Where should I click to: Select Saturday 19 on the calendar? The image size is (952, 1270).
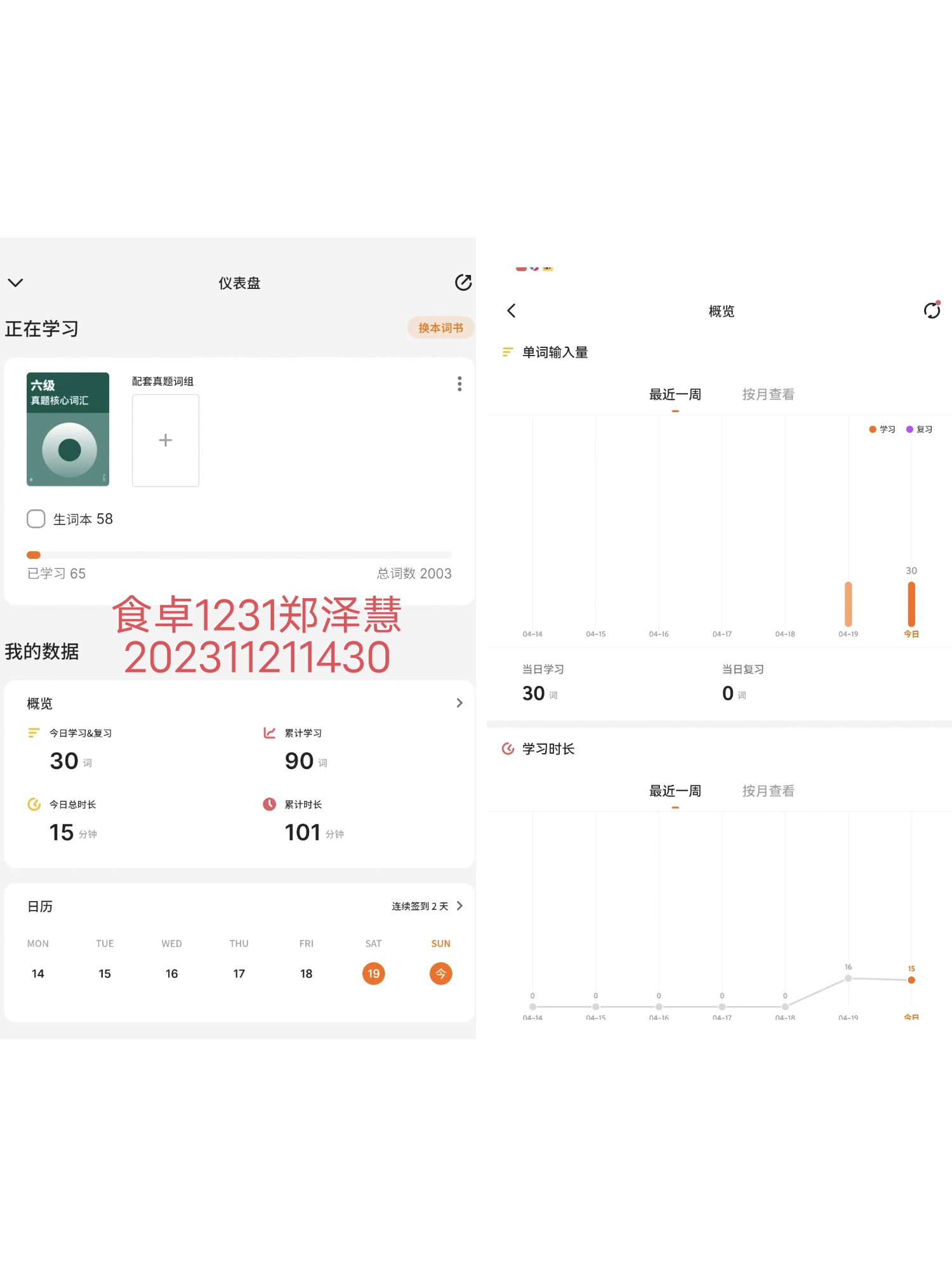coord(374,973)
